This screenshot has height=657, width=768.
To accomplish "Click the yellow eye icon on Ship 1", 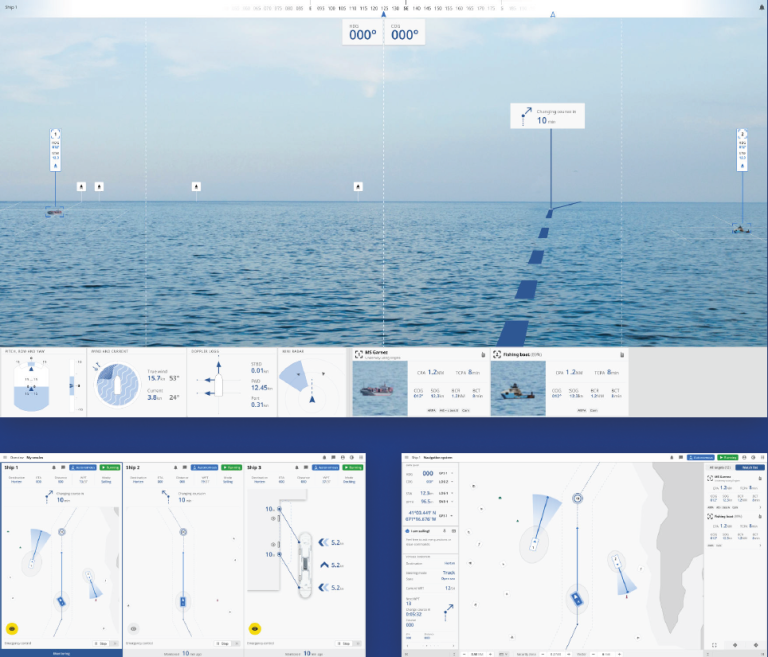I will click(x=13, y=629).
